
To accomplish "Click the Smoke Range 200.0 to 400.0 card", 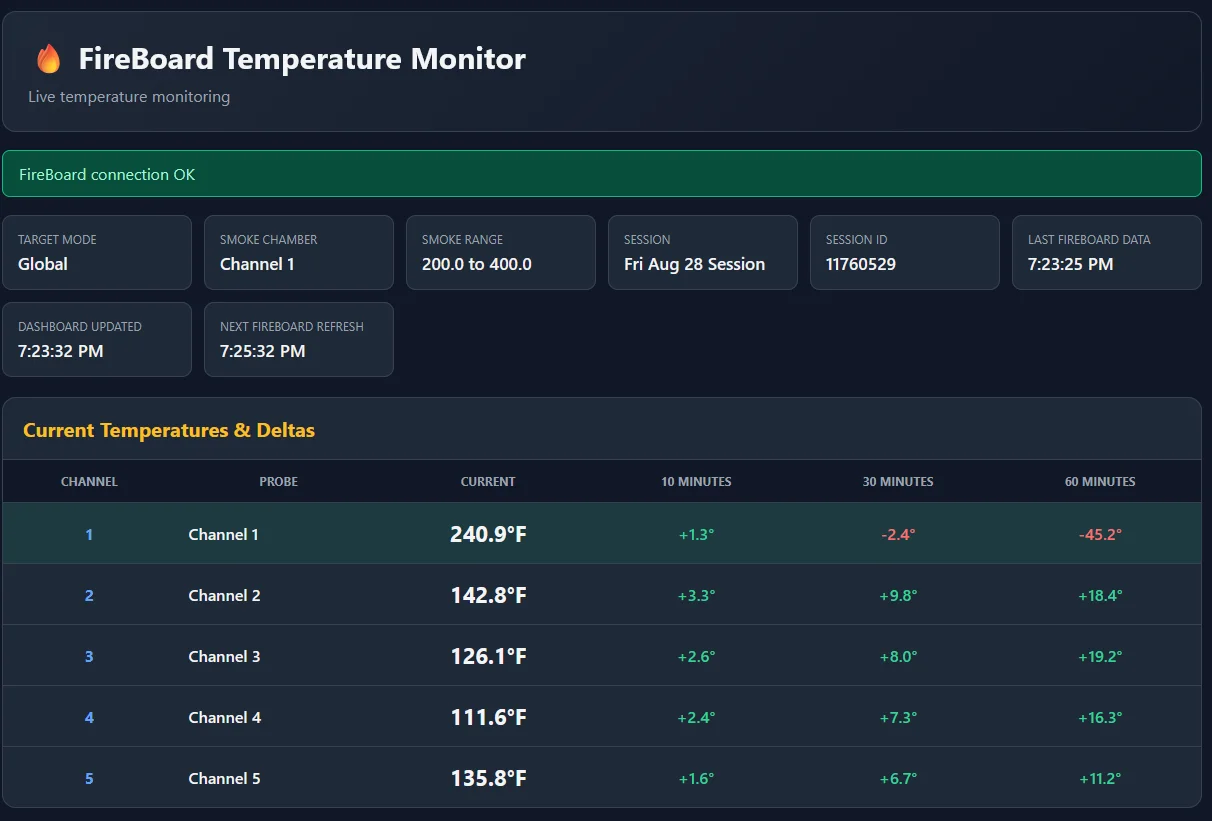I will coord(501,253).
